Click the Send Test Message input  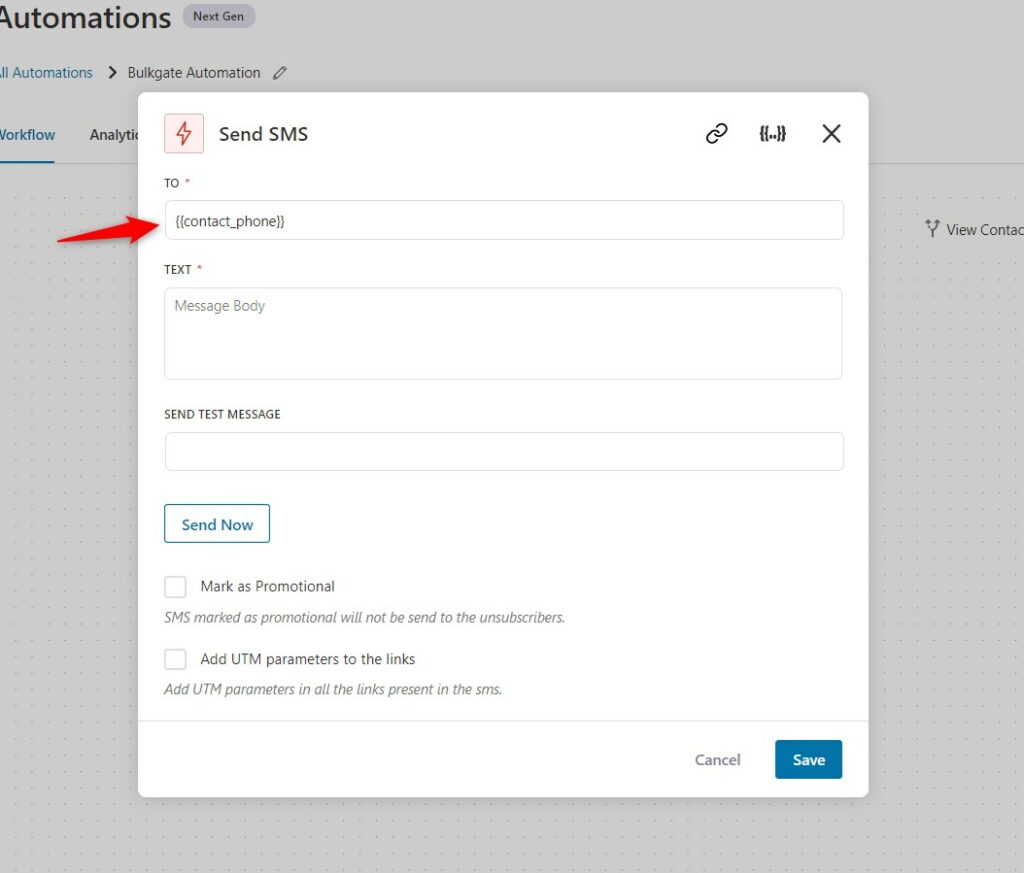pos(504,451)
